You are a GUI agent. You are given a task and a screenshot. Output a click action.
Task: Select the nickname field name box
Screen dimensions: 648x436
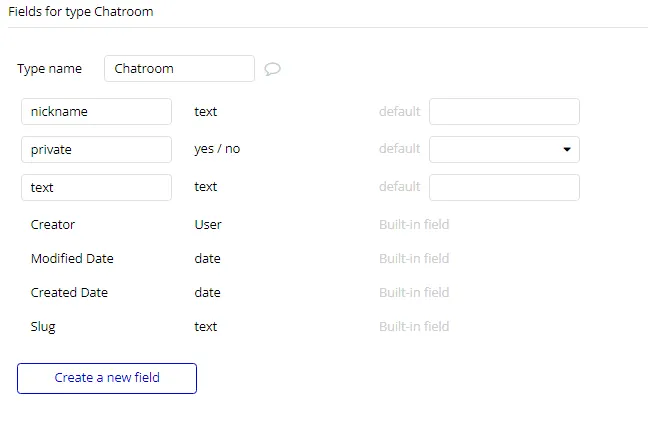click(96, 112)
